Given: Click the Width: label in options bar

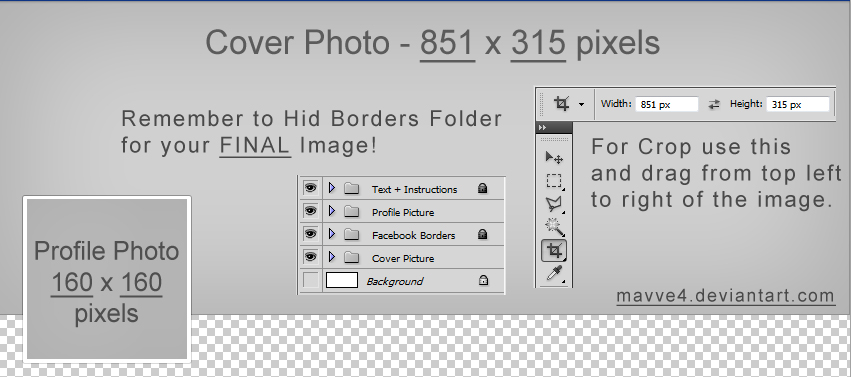Looking at the screenshot, I should coord(617,104).
